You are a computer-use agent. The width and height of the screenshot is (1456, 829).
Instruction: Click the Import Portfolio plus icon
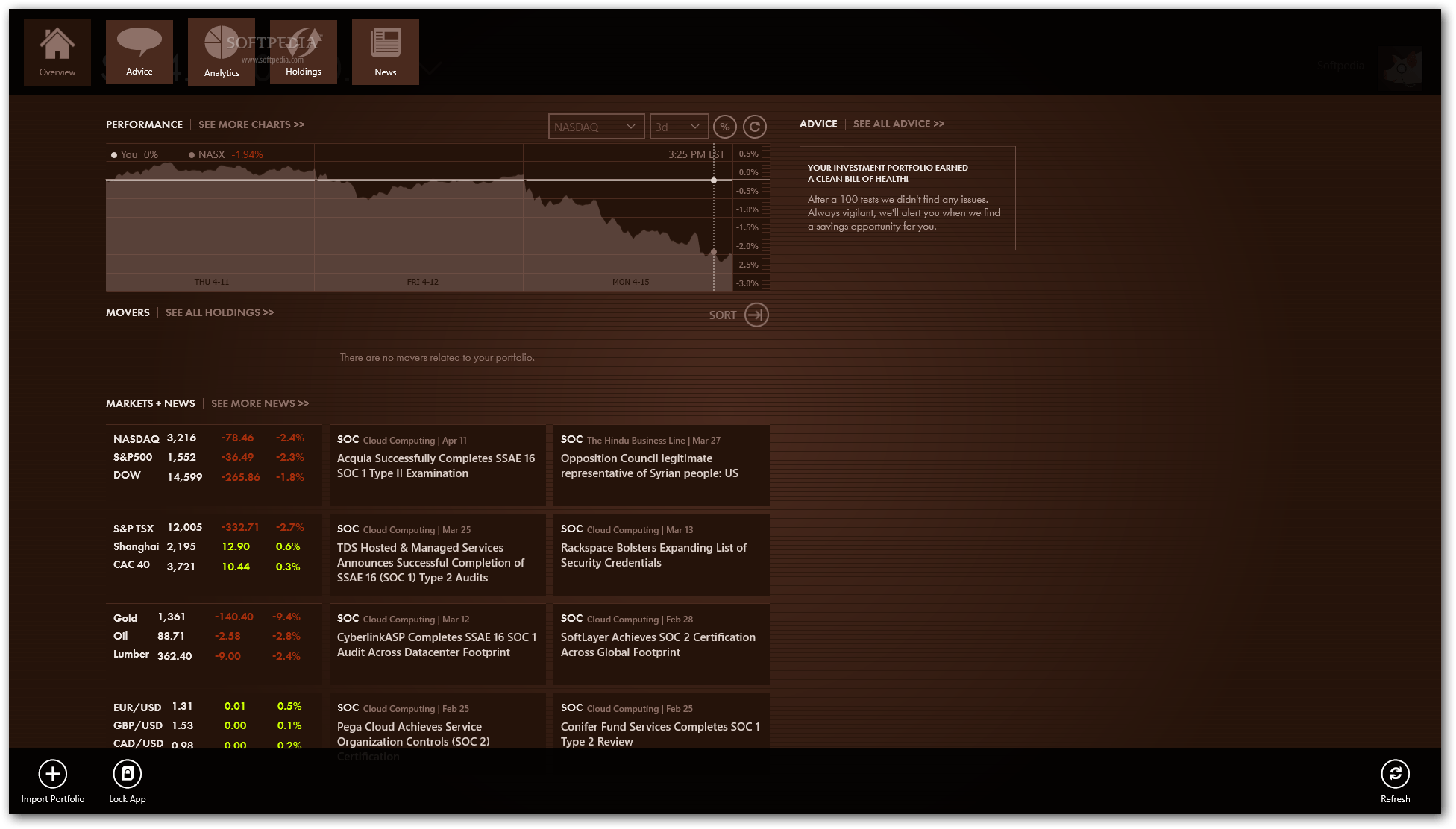53,774
